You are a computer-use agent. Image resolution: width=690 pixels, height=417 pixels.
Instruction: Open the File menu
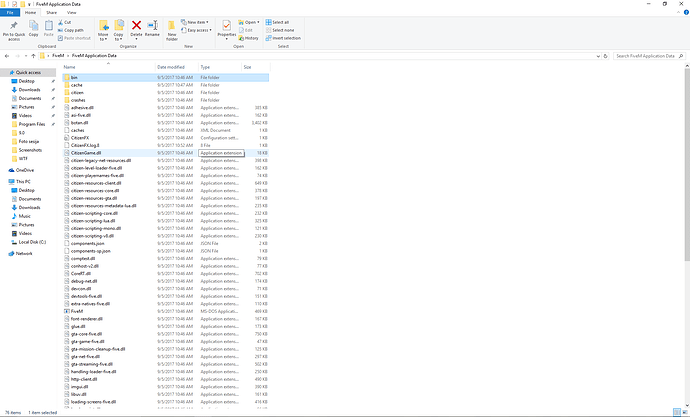pyautogui.click(x=10, y=13)
